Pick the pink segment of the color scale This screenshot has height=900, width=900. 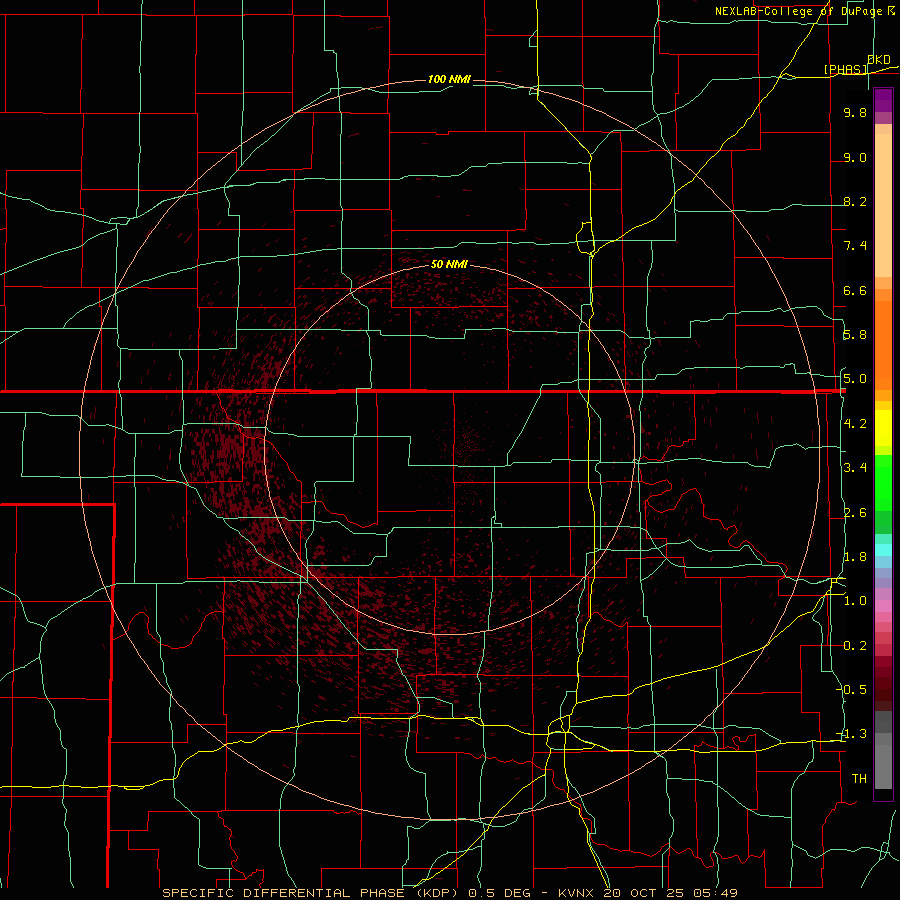tap(883, 606)
